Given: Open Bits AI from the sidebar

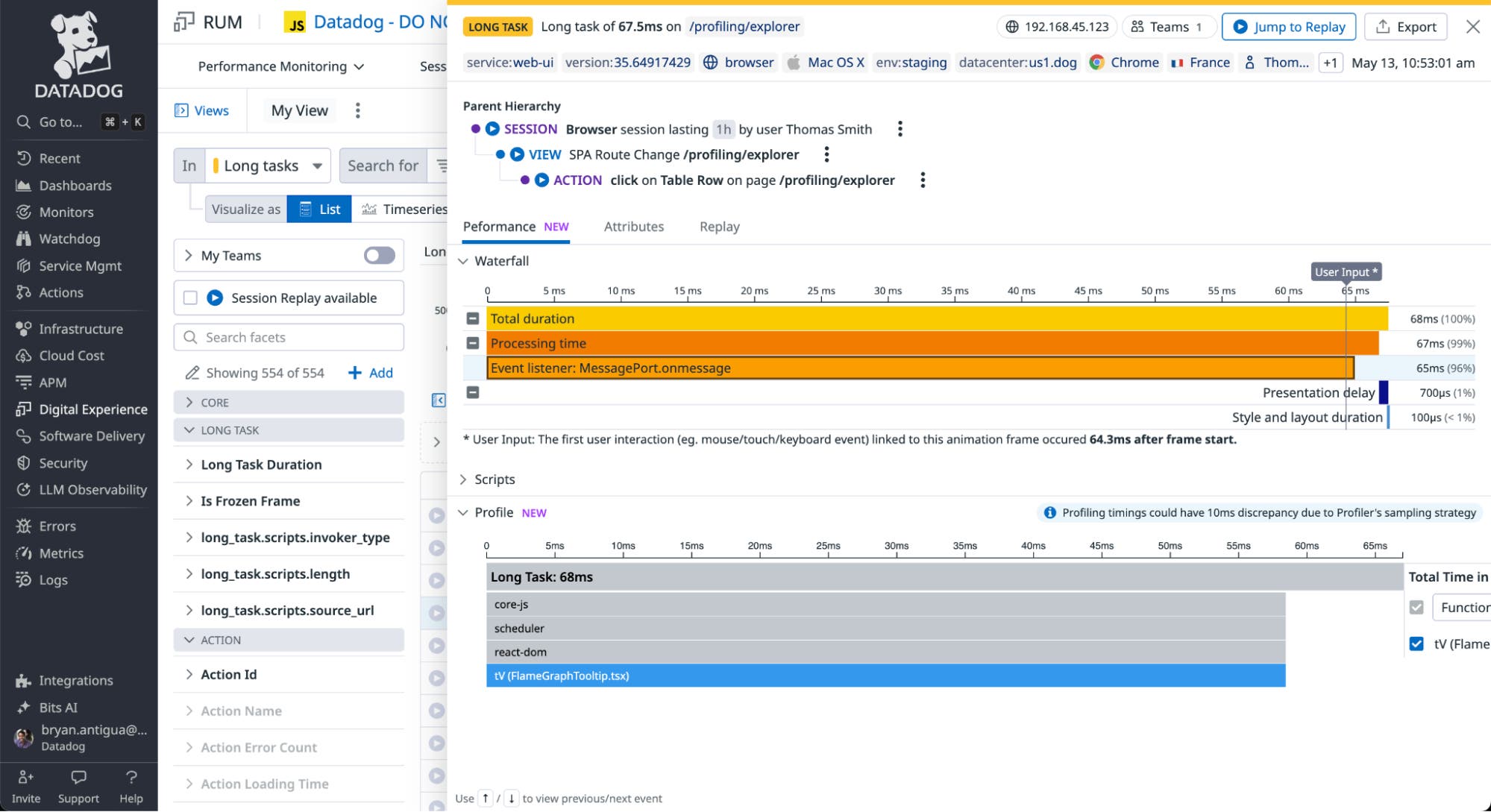Looking at the screenshot, I should [58, 707].
